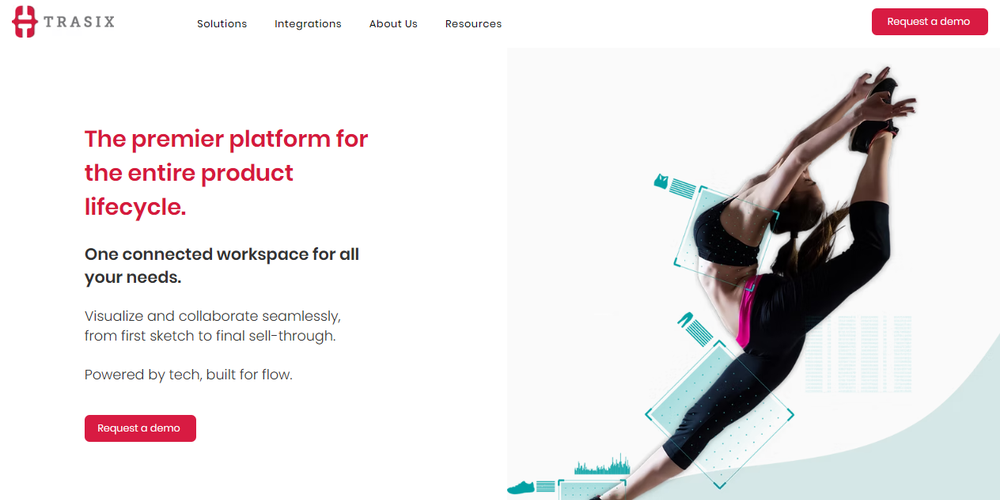1000x500 pixels.
Task: Click the teal leggings icon
Action: coord(686,319)
